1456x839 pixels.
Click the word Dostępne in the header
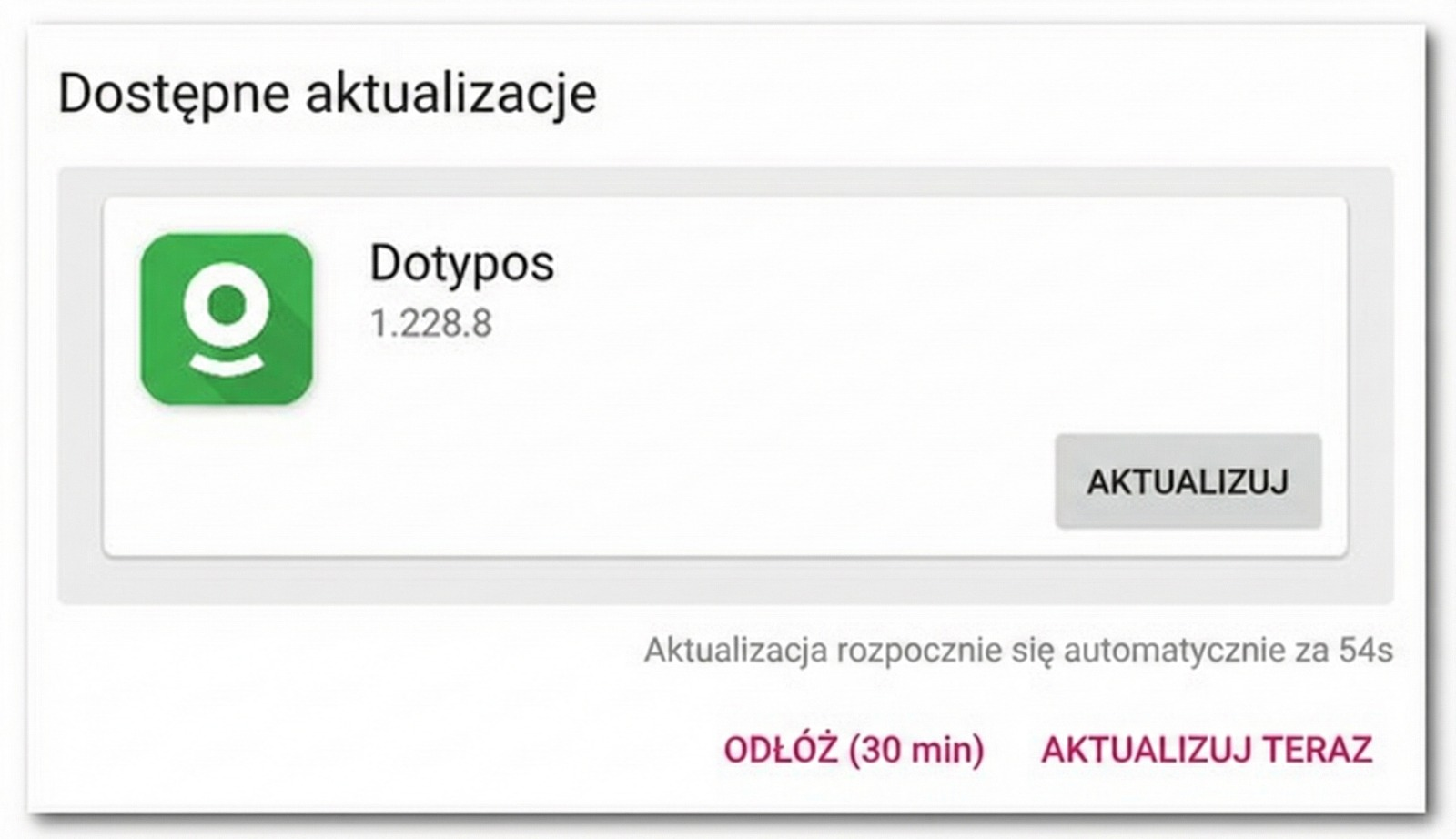174,94
